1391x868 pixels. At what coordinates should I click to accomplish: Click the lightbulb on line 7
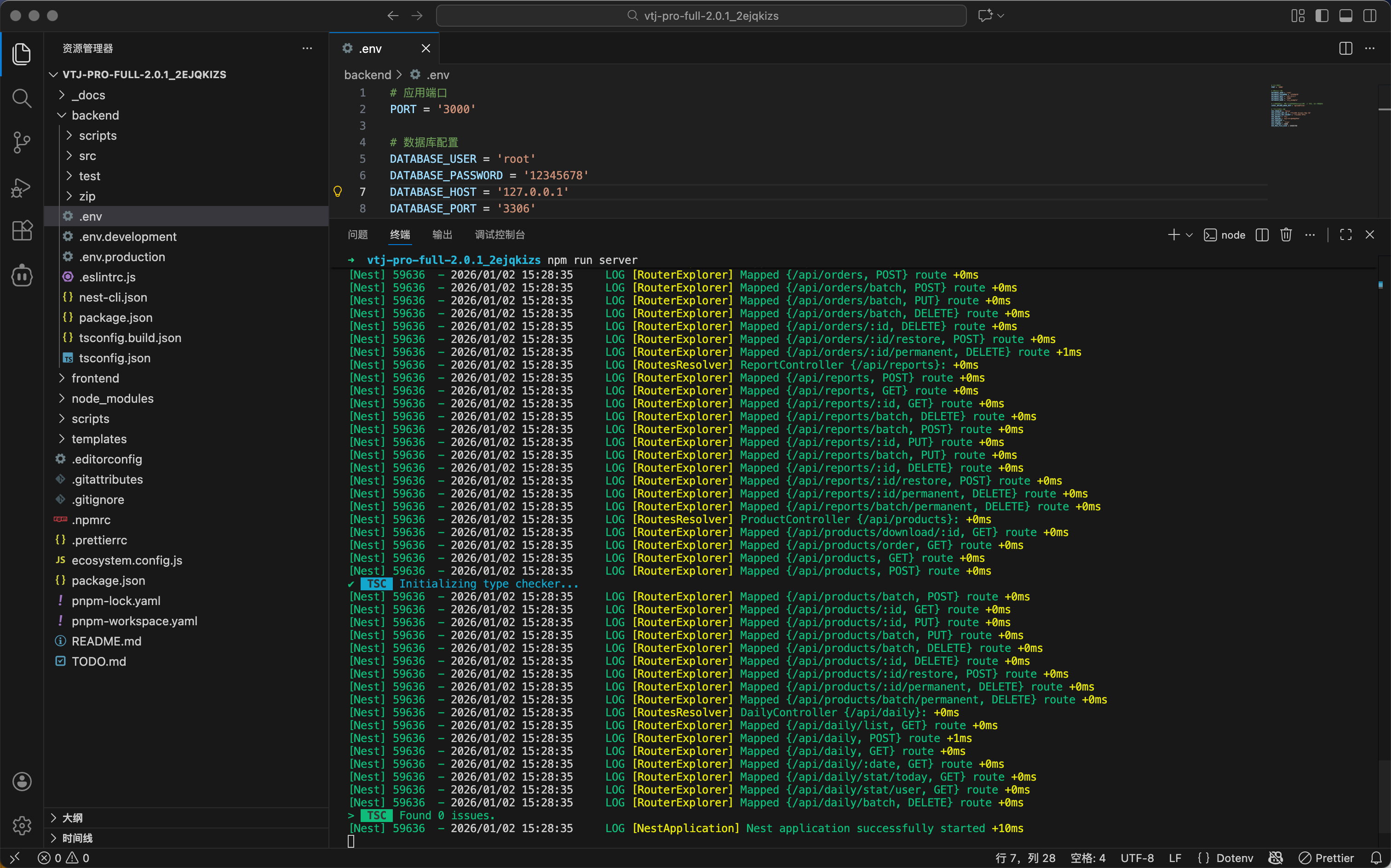338,192
